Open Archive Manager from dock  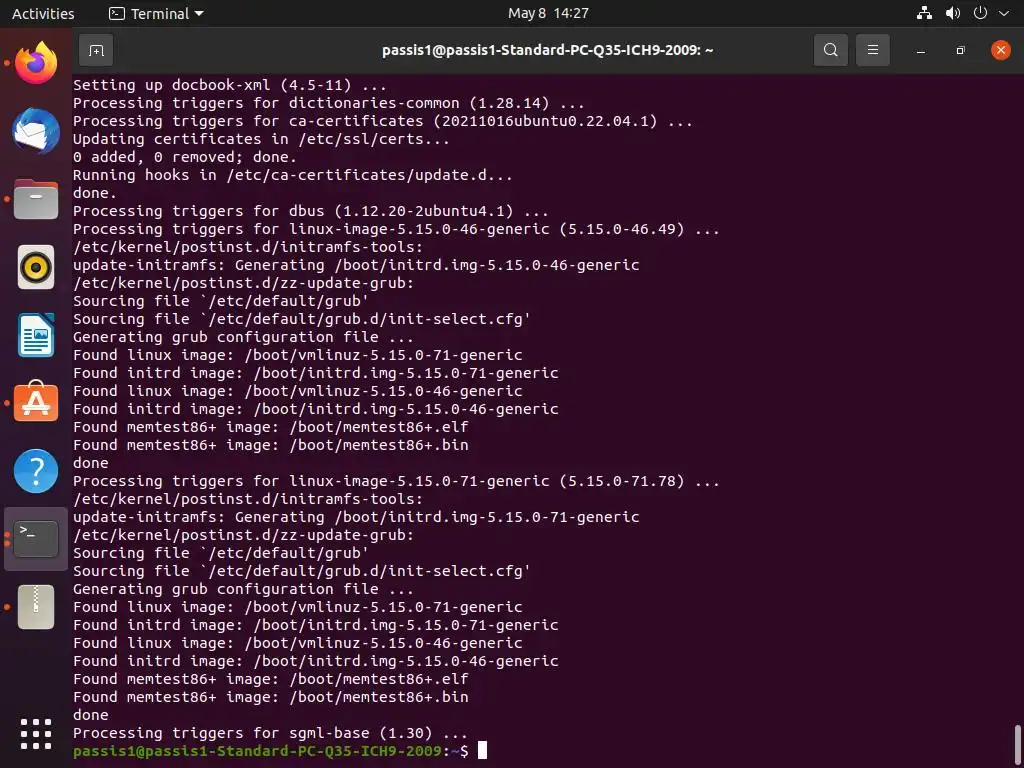36,607
